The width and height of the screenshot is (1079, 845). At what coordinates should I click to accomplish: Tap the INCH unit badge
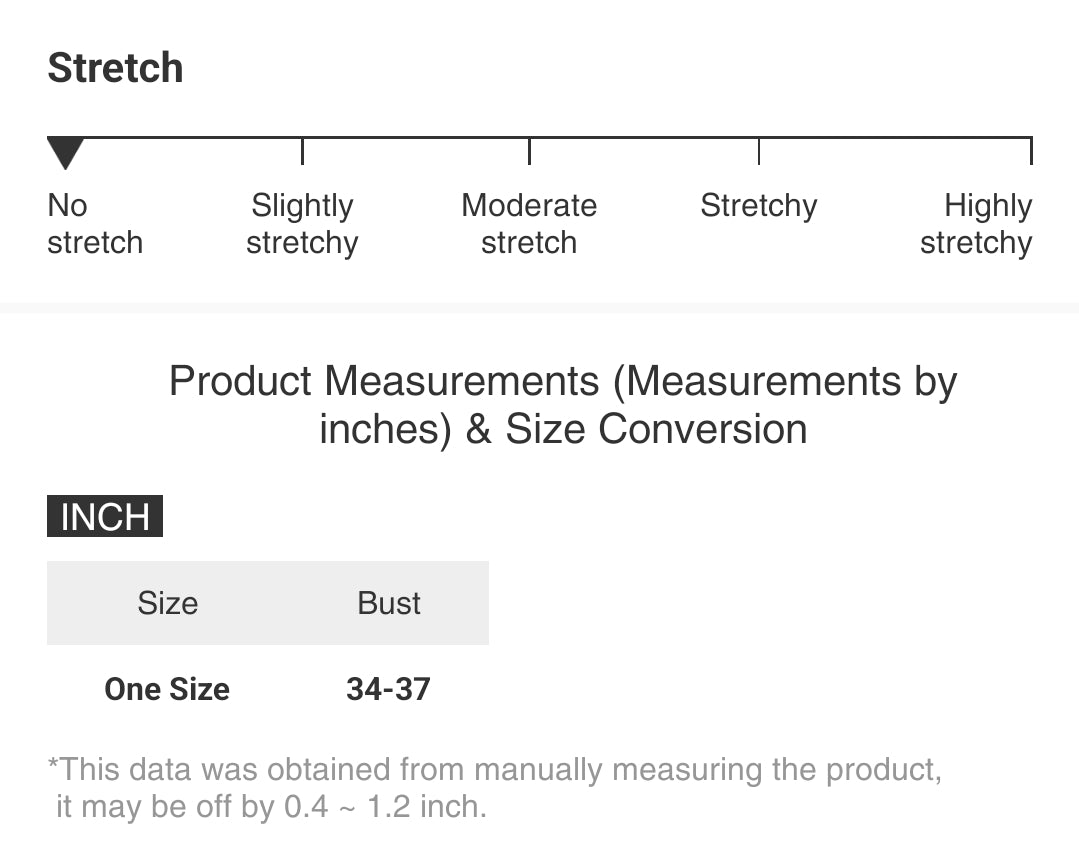pos(105,517)
